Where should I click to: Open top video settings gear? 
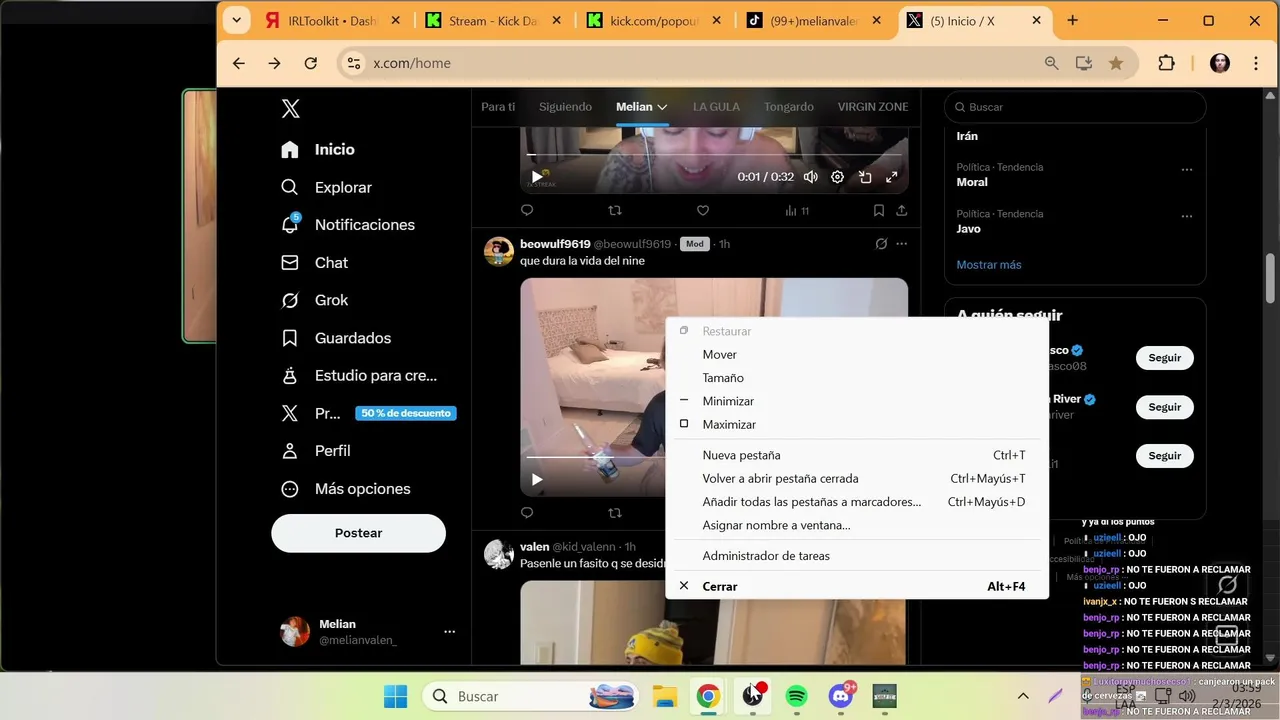pyautogui.click(x=838, y=177)
